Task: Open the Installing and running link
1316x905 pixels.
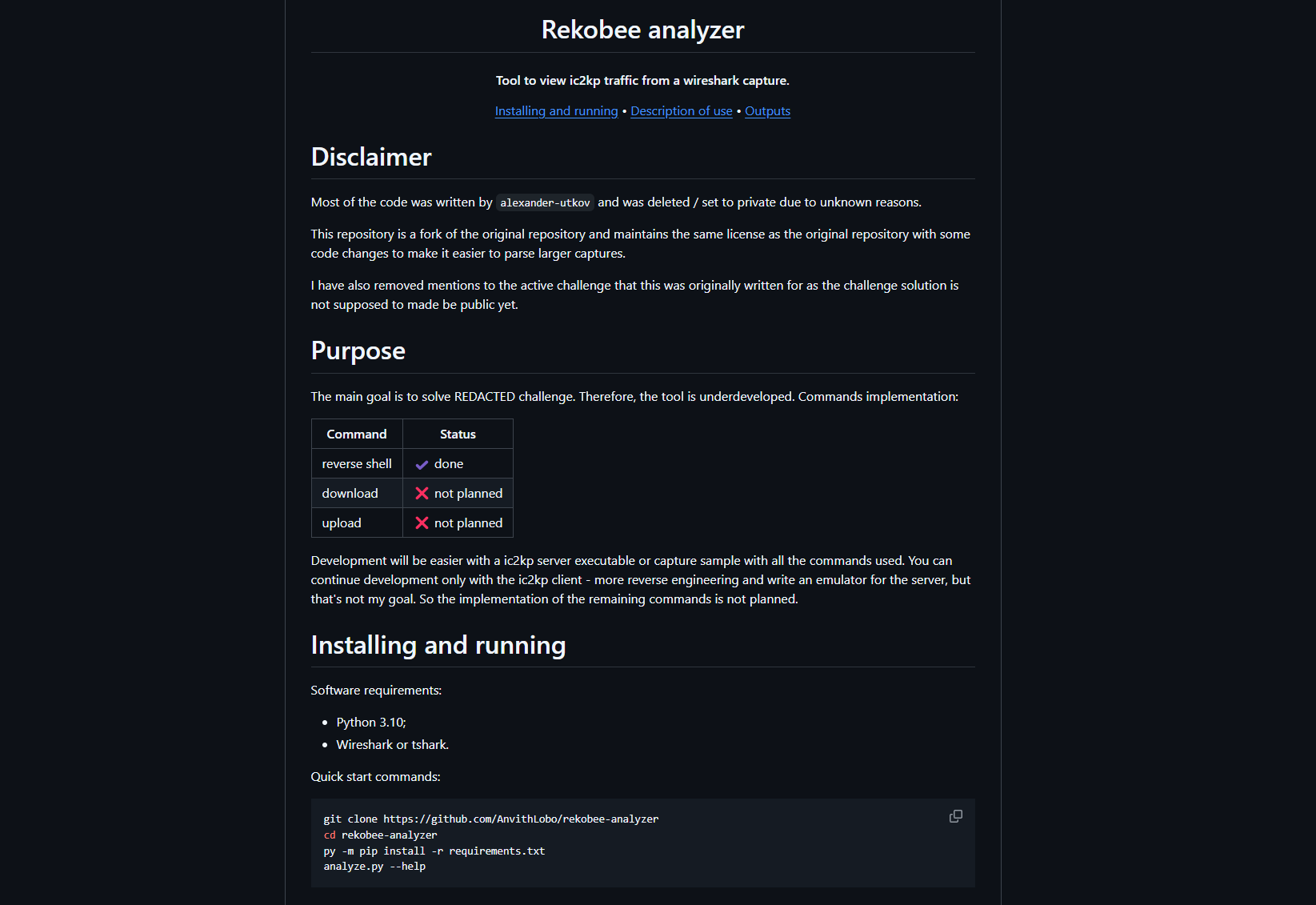Action: pos(556,111)
